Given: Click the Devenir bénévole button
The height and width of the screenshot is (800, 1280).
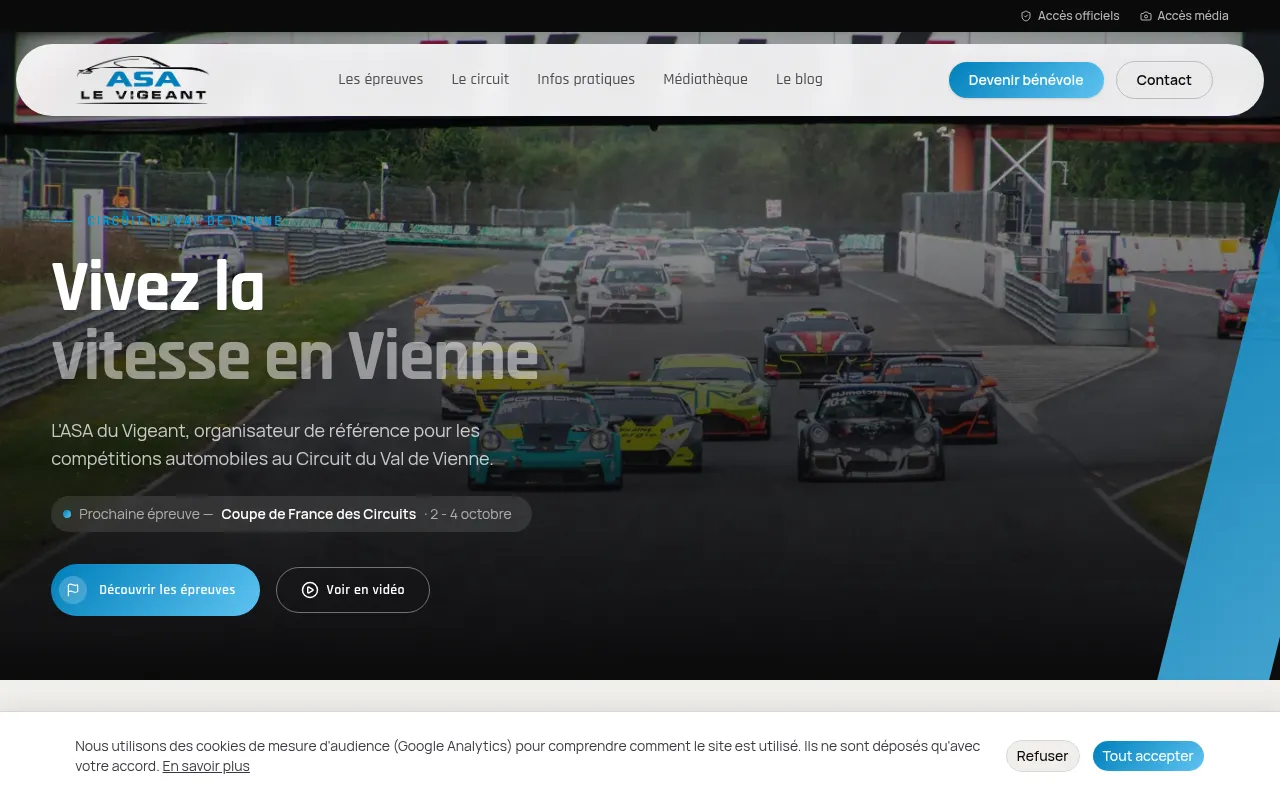Looking at the screenshot, I should 1026,80.
